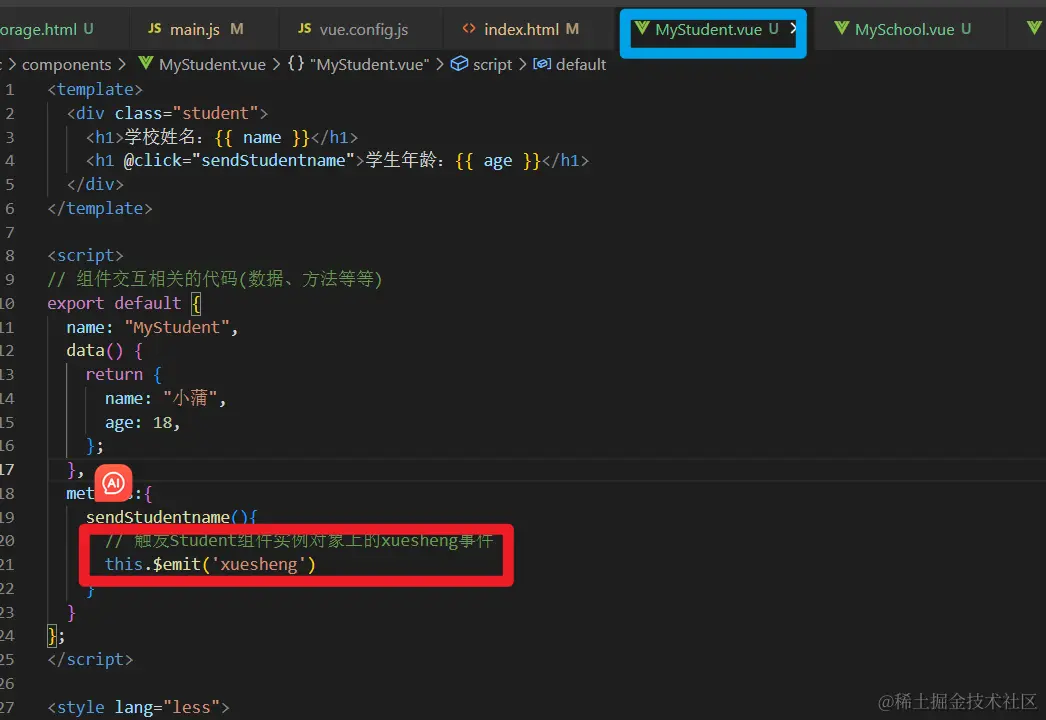Screen dimensions: 1046x720
Task: Click return keyword on line 13
Action: pos(114,374)
